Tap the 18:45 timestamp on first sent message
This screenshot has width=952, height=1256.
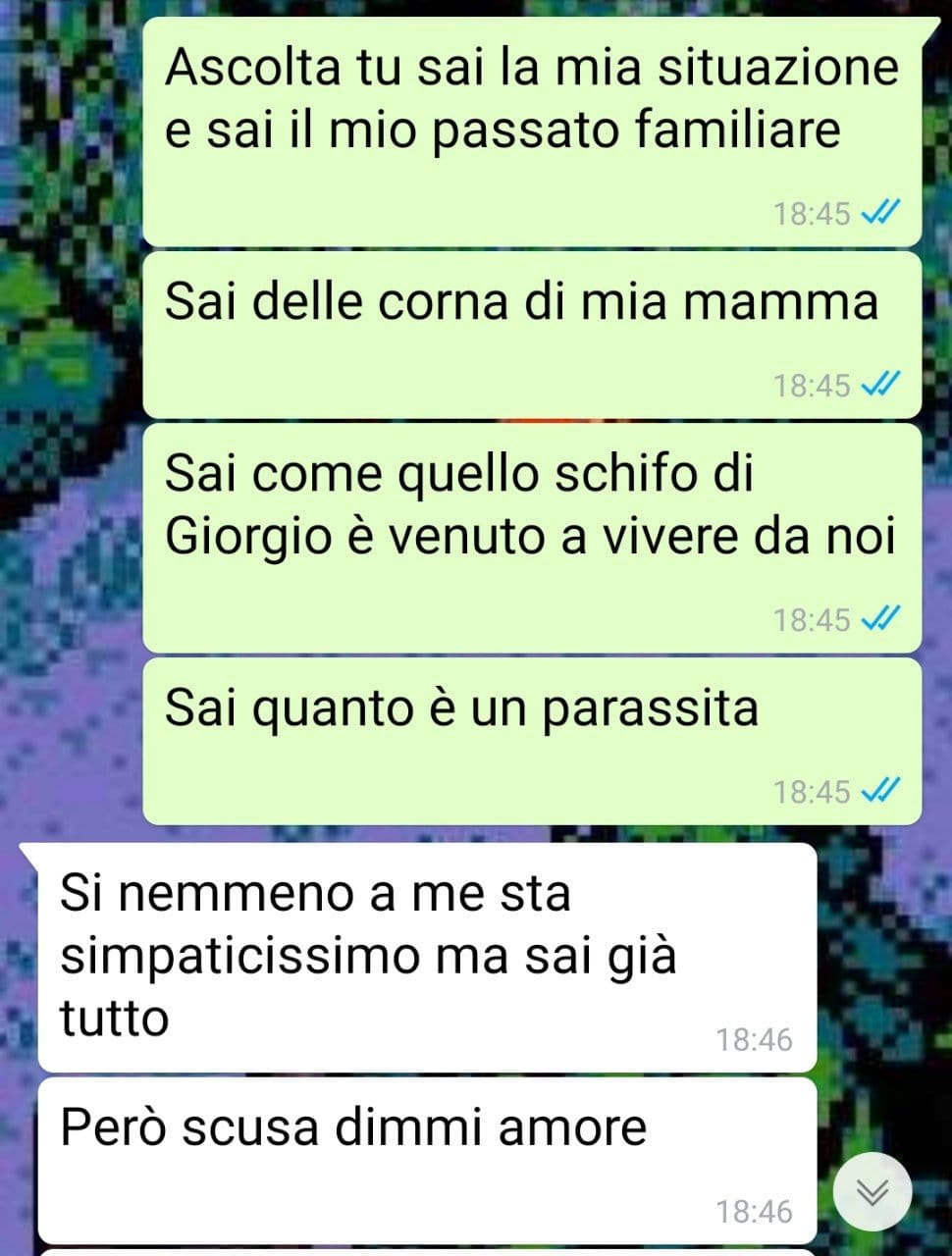pos(812,213)
